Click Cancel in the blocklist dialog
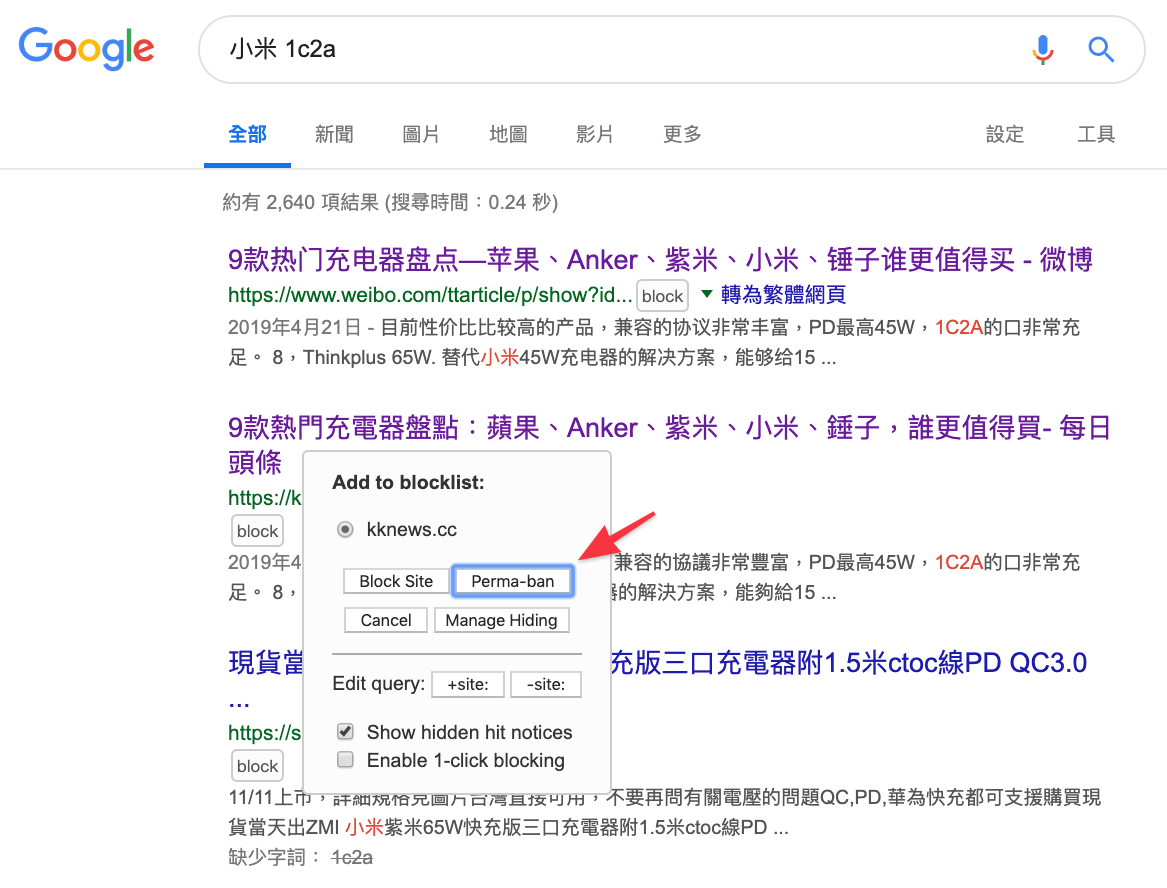Viewport: 1167px width, 888px height. [386, 620]
